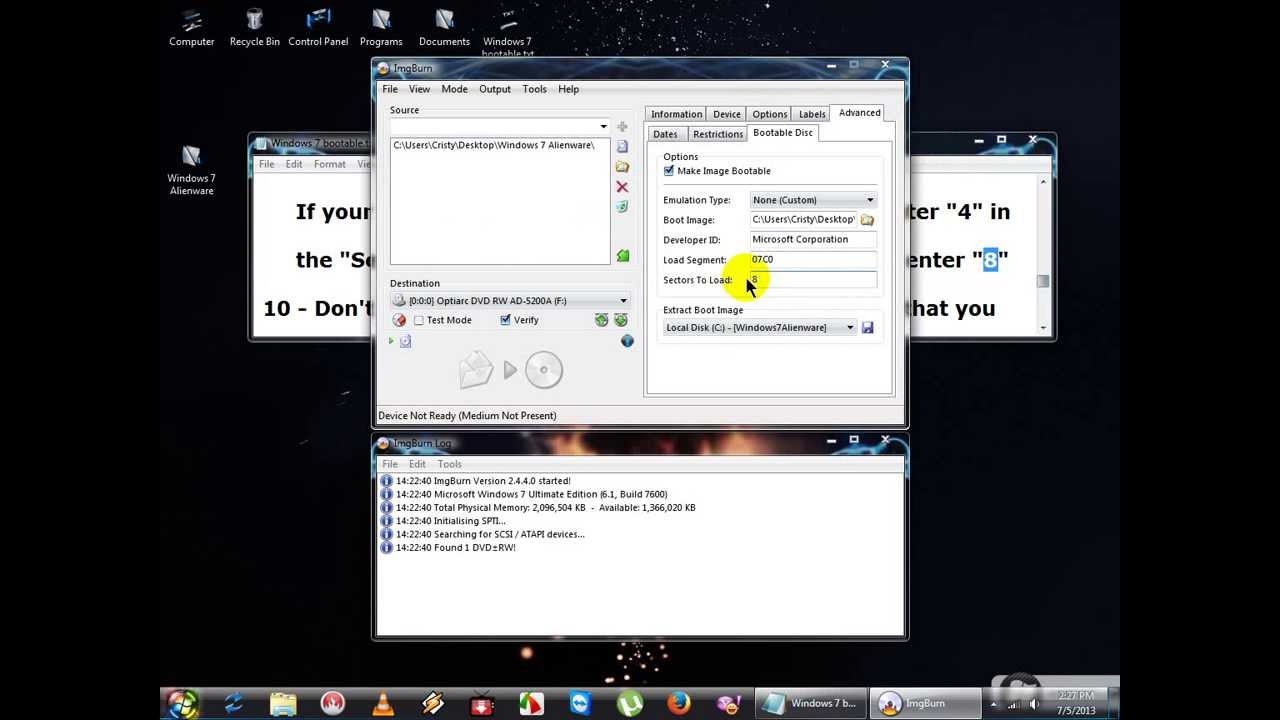Screen dimensions: 1280x720
Task: Open ImgBurn Tools menu
Action: [x=534, y=89]
